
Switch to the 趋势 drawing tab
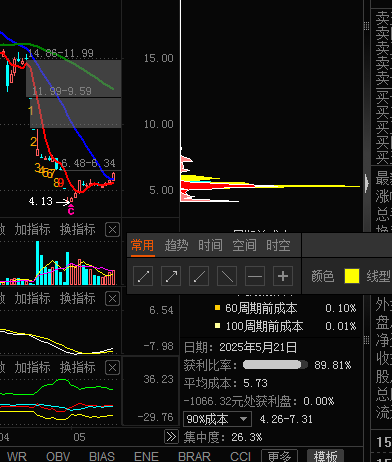pyautogui.click(x=176, y=246)
